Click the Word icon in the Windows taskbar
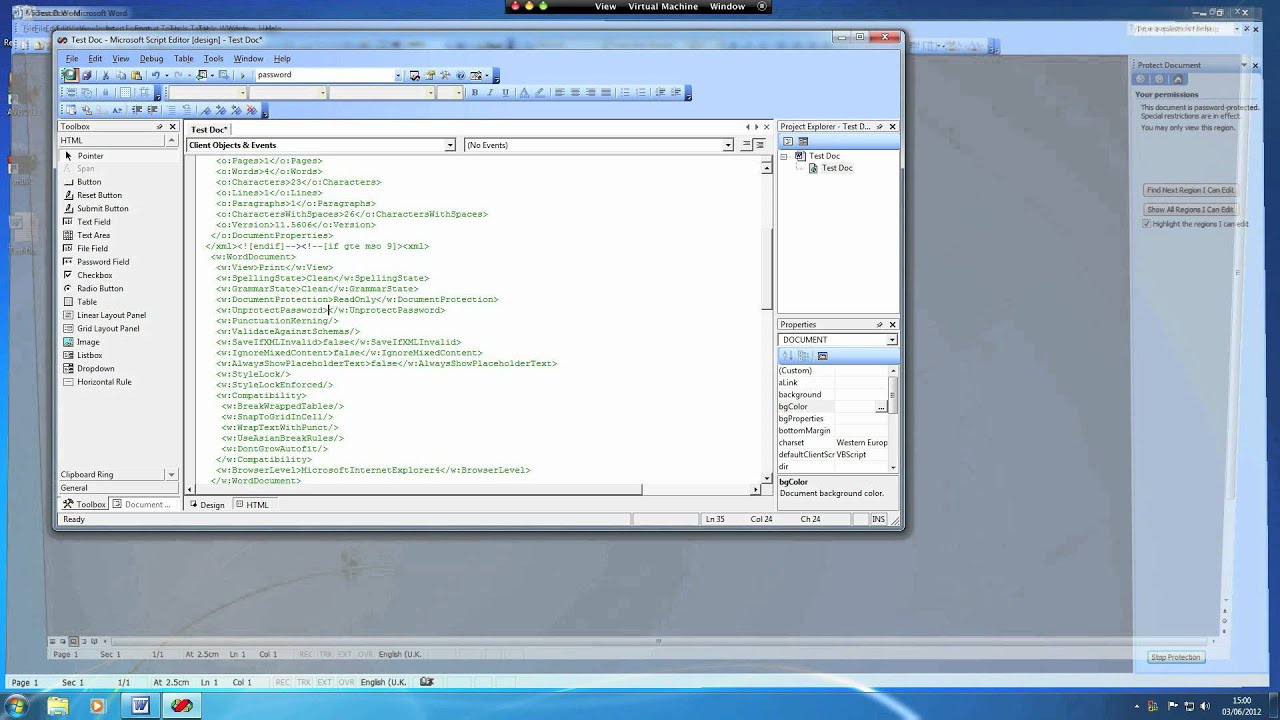 (x=140, y=706)
